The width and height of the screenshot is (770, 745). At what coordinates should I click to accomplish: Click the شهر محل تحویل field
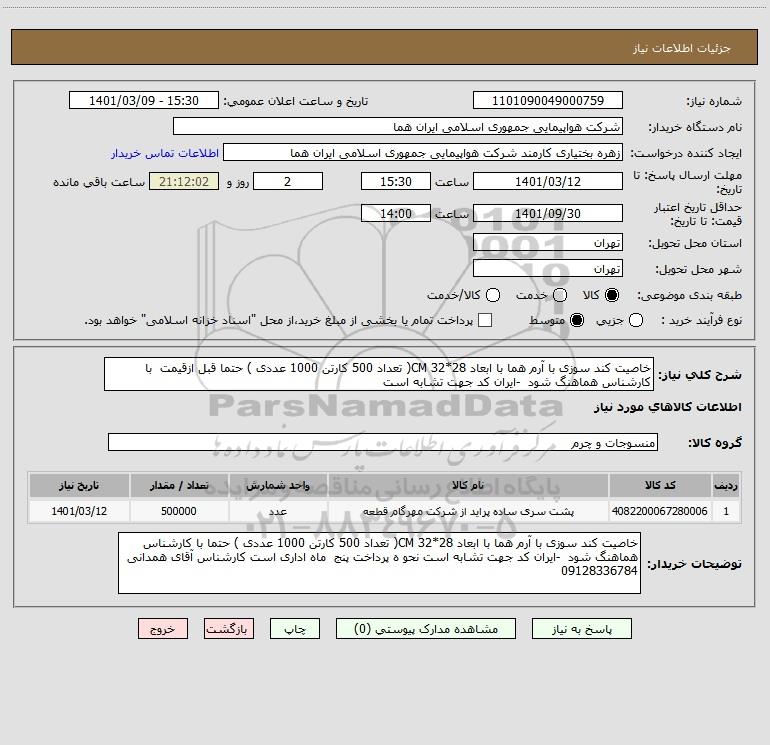(548, 269)
